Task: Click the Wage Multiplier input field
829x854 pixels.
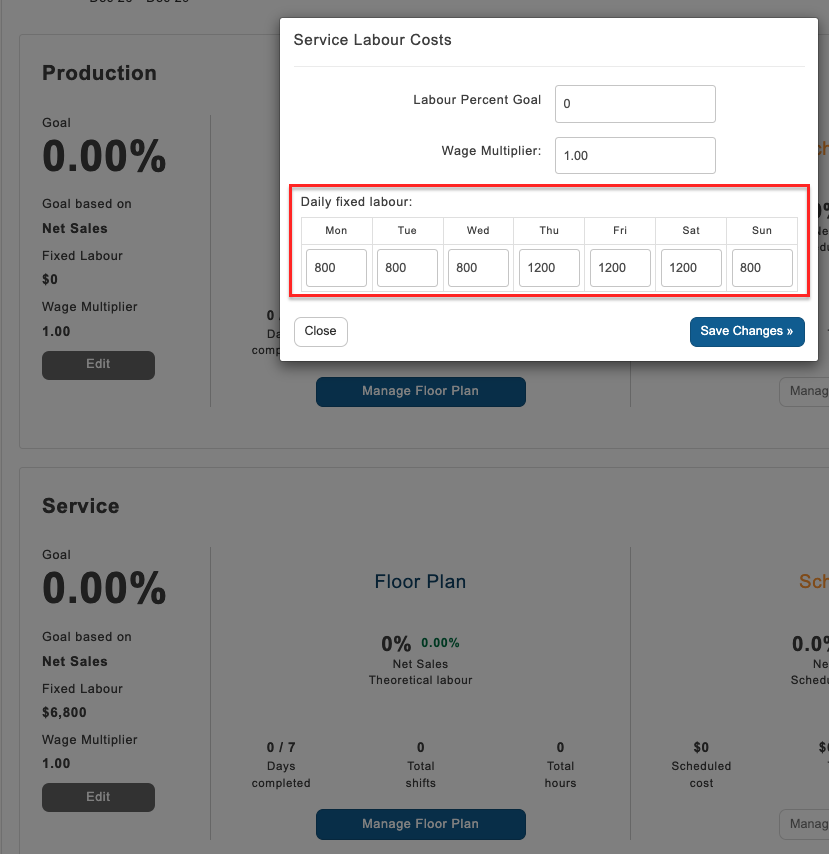Action: (x=635, y=156)
